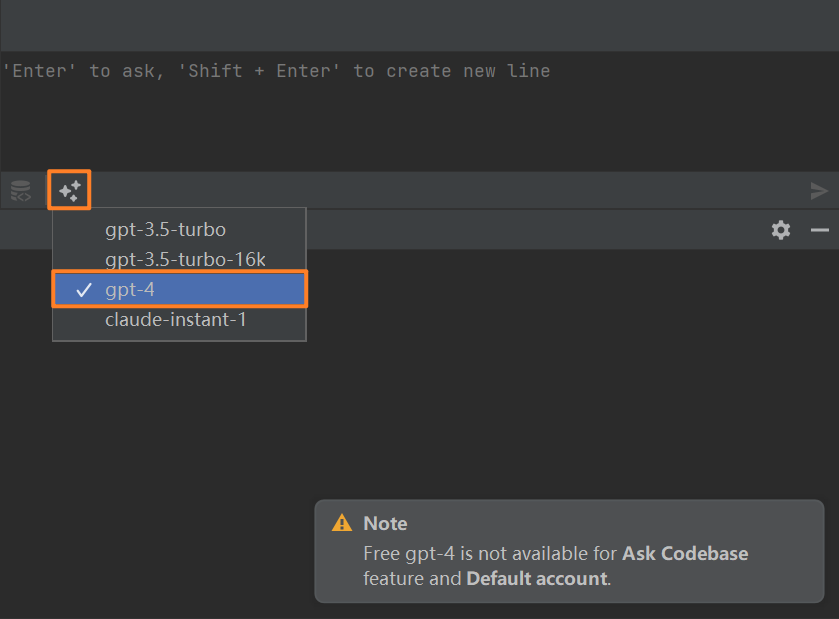Focus the 'Enter to ask' input field
This screenshot has width=839, height=619.
(400, 110)
